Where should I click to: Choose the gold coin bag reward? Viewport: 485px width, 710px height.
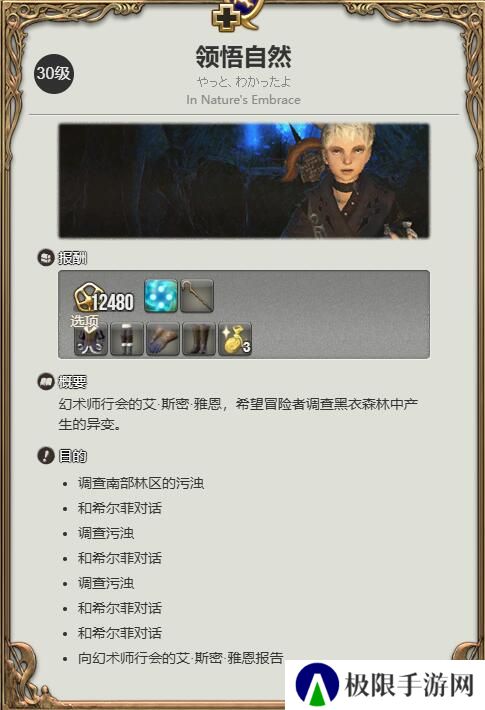(x=235, y=339)
